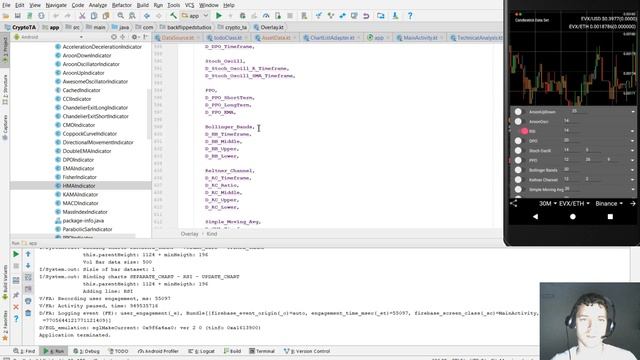Image resolution: width=640 pixels, height=360 pixels.
Task: Tap the right arrow next to Binance
Action: pos(633,203)
